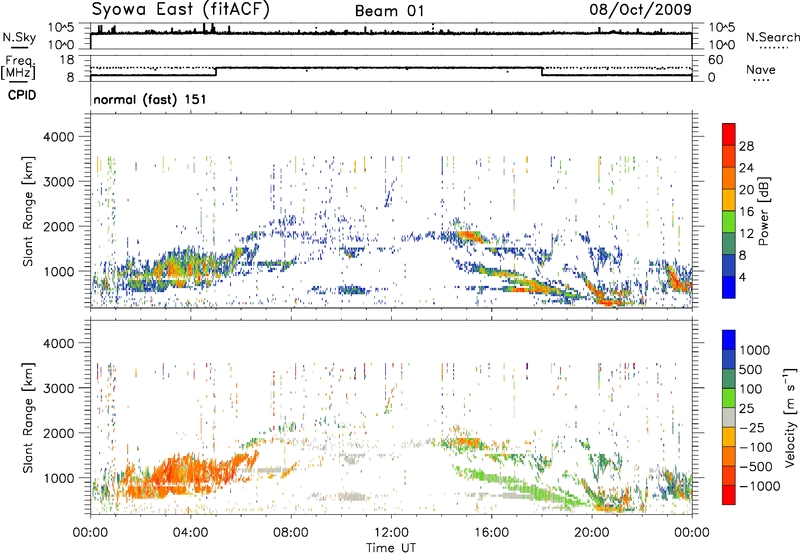Select the "CPID" row label

[x=21, y=95]
